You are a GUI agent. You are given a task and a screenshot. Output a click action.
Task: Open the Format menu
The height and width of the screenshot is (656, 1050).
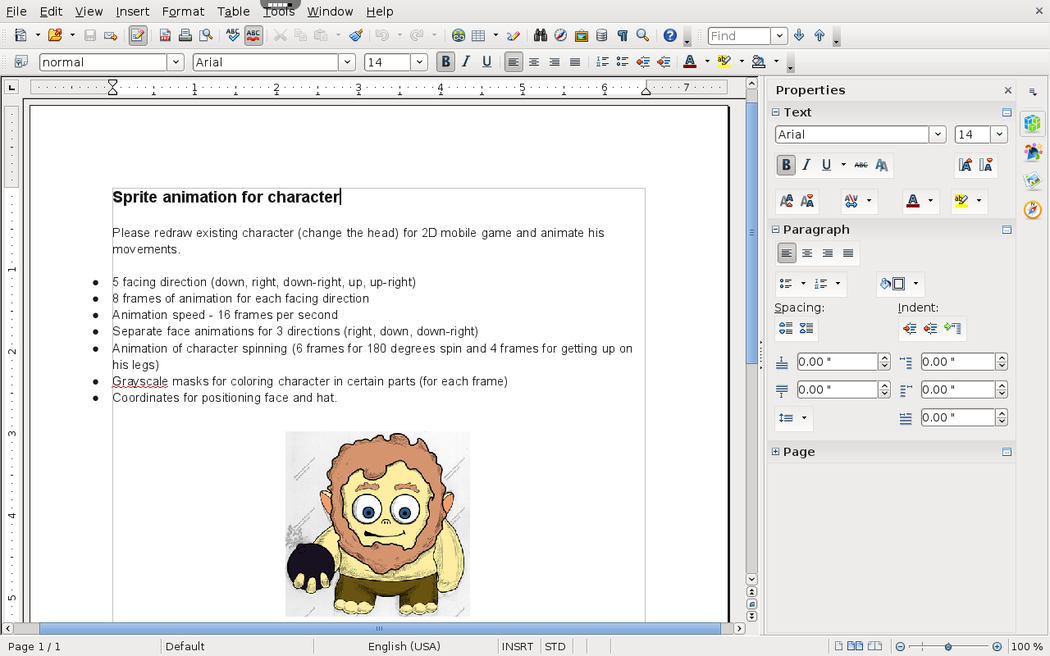click(x=182, y=11)
